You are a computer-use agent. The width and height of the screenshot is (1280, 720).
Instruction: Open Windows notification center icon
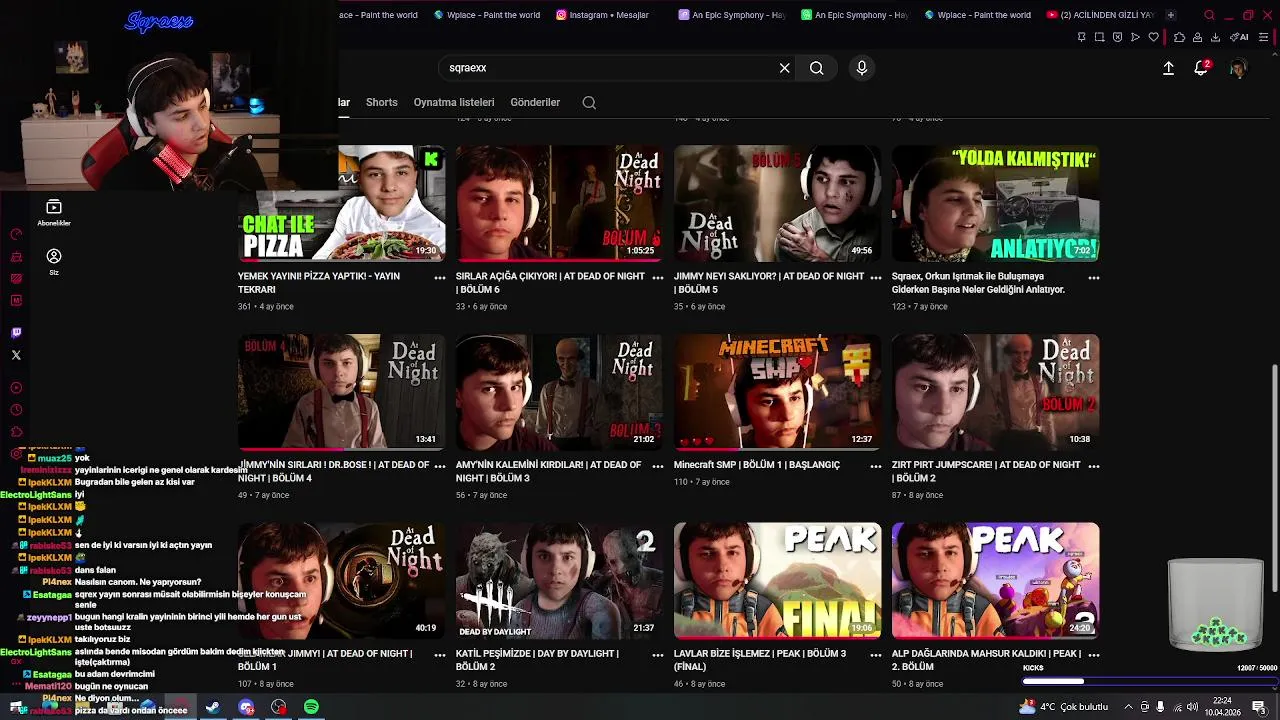tap(1258, 707)
